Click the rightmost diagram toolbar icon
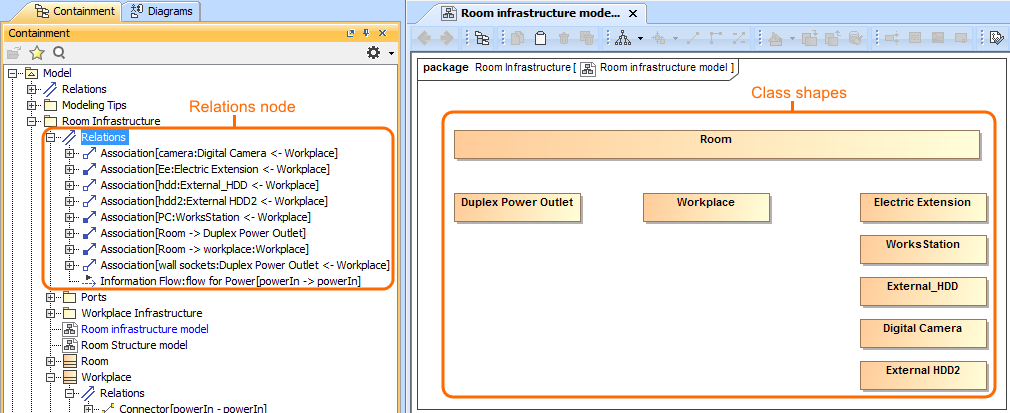The width and height of the screenshot is (1010, 413). point(996,39)
